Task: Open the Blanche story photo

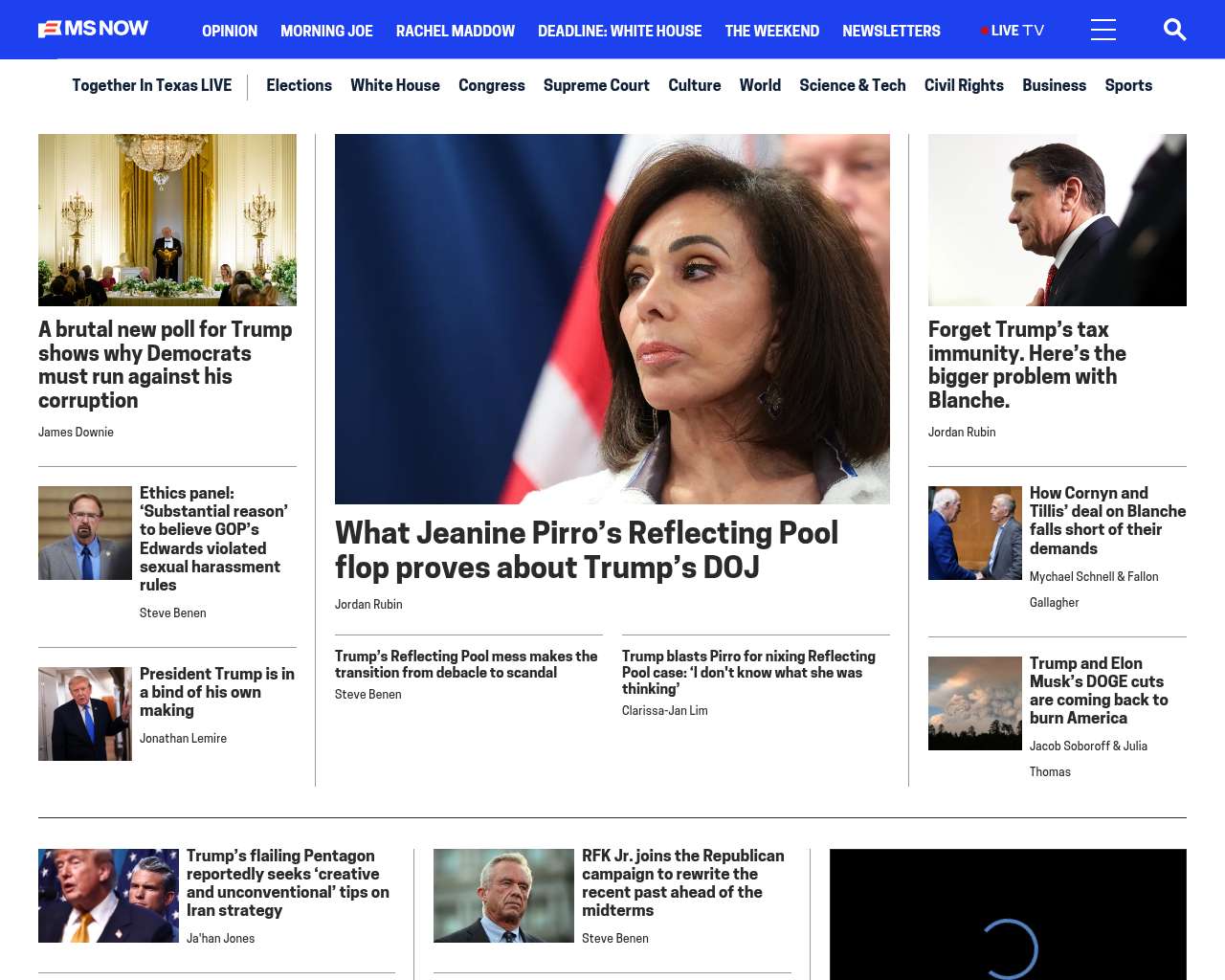Action: 1058,220
